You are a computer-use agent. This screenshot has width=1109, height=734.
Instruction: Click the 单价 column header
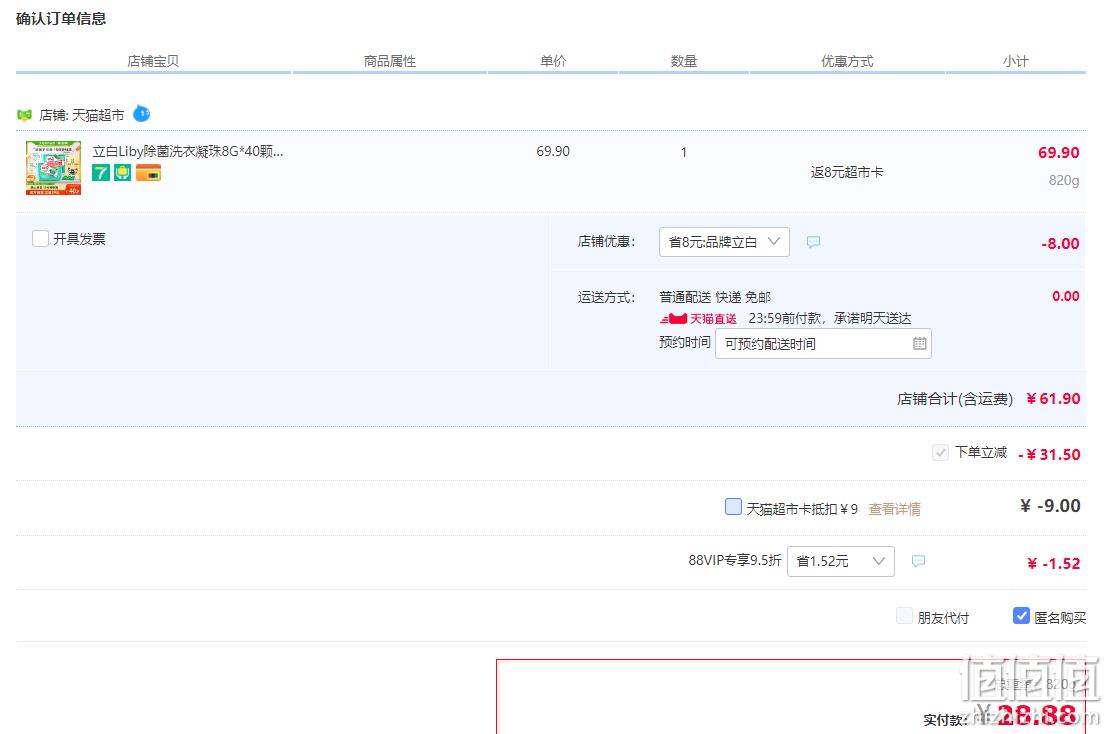point(553,61)
